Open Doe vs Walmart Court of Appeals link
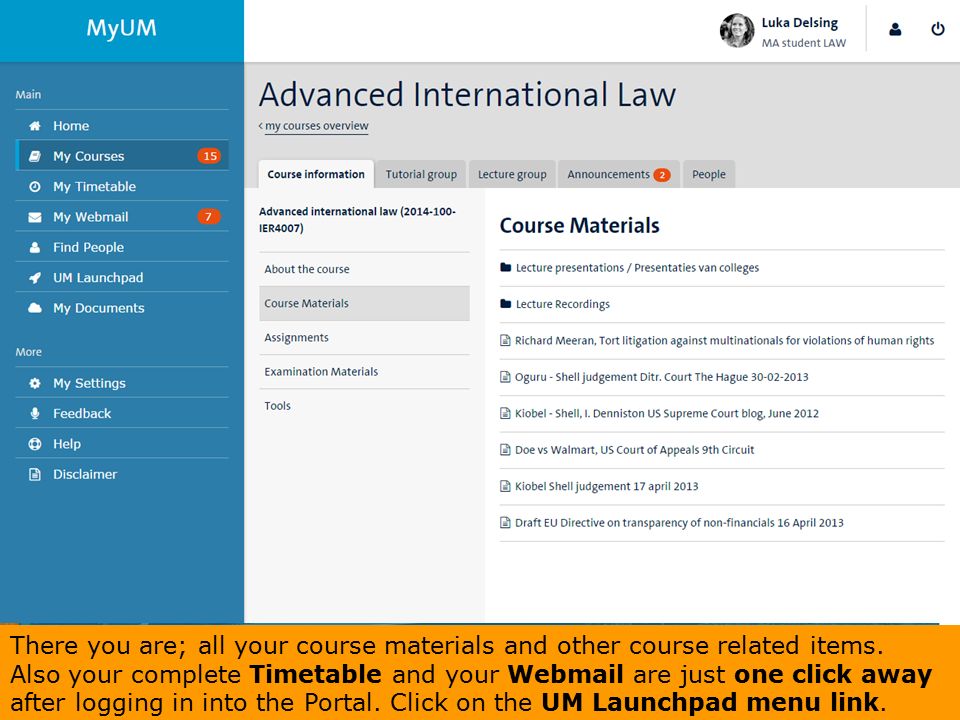 tap(634, 450)
